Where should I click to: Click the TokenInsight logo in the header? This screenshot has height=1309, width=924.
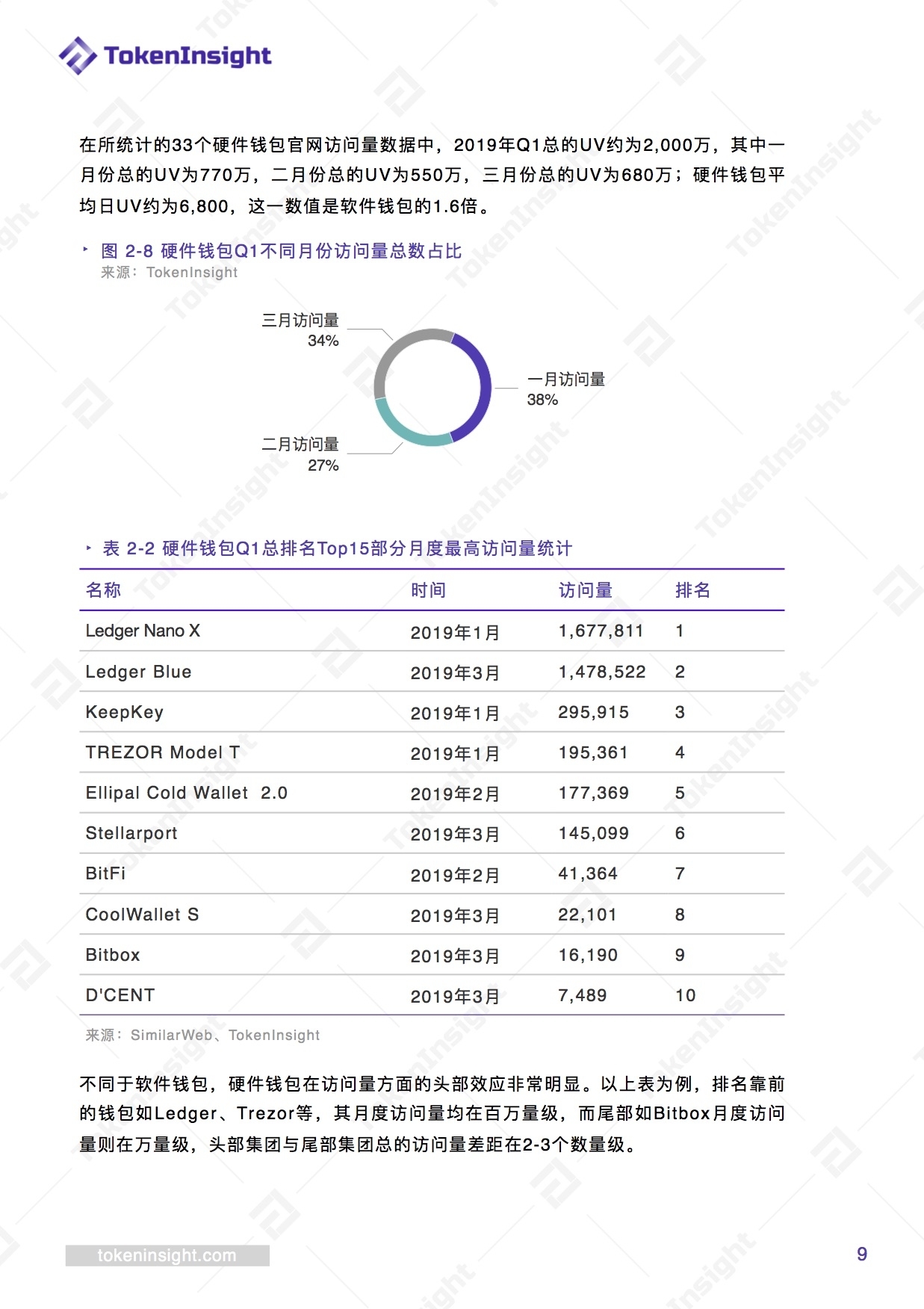click(165, 55)
